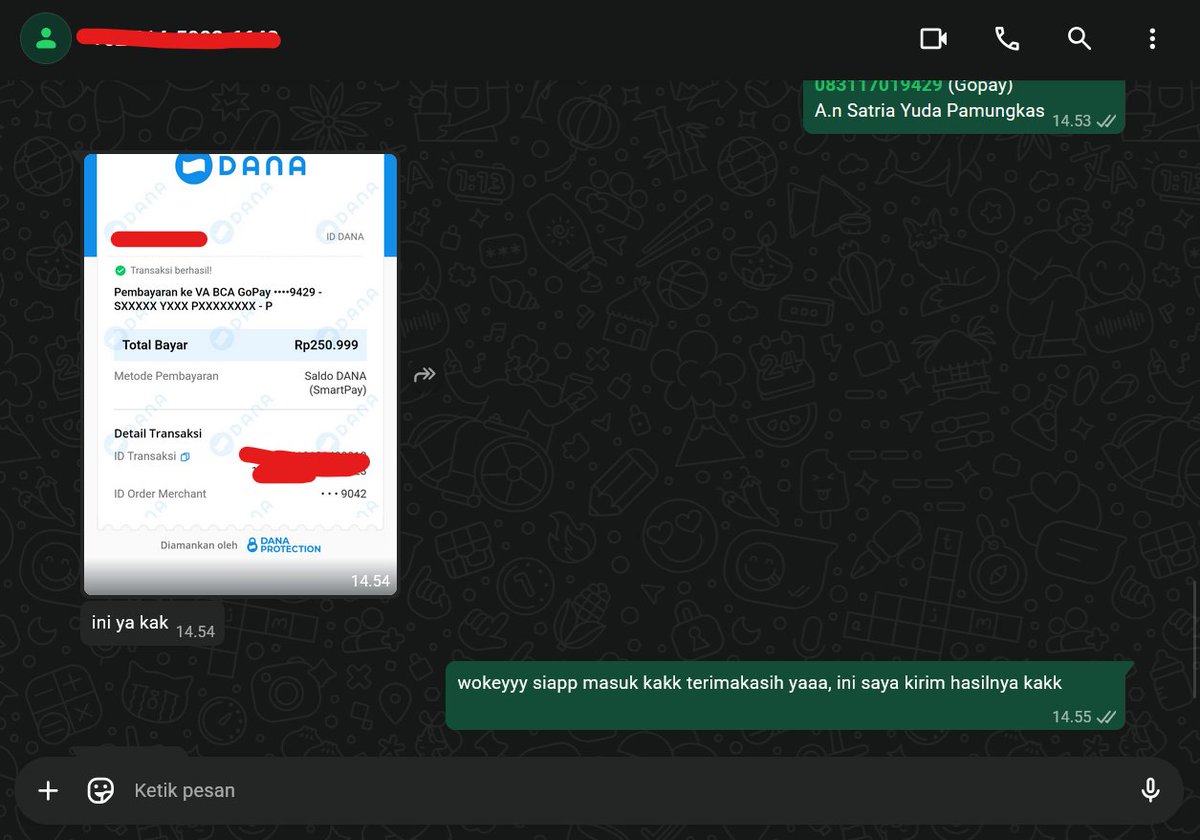Open the contact profile avatar
Image resolution: width=1200 pixels, height=840 pixels.
[45, 39]
